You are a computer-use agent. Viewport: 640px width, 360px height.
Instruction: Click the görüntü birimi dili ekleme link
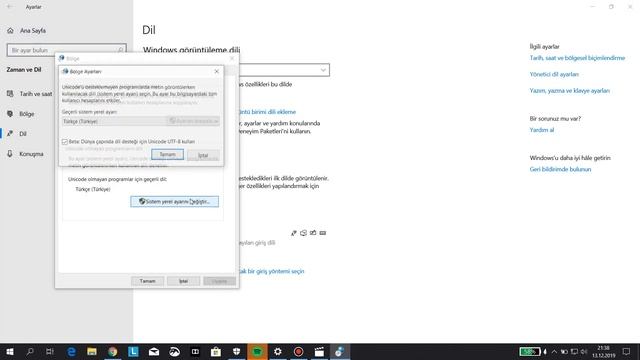pos(267,112)
